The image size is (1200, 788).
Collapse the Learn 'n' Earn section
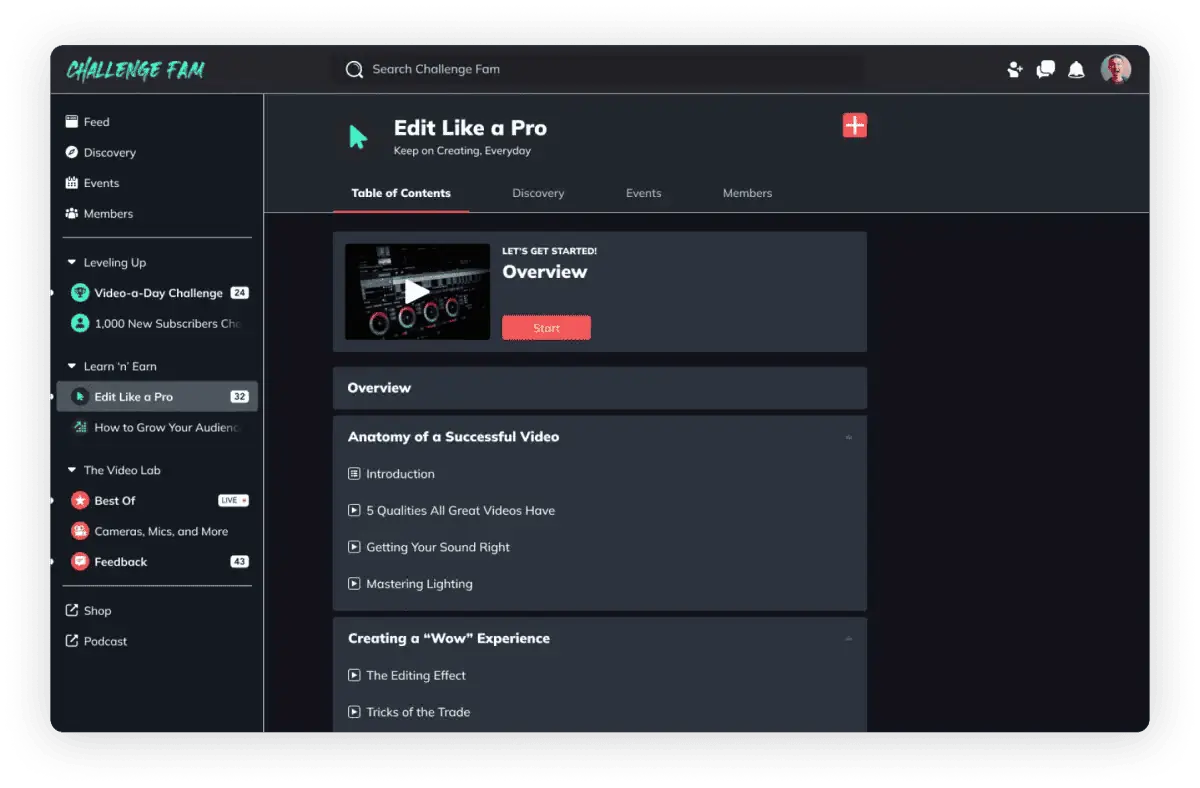(x=72, y=367)
